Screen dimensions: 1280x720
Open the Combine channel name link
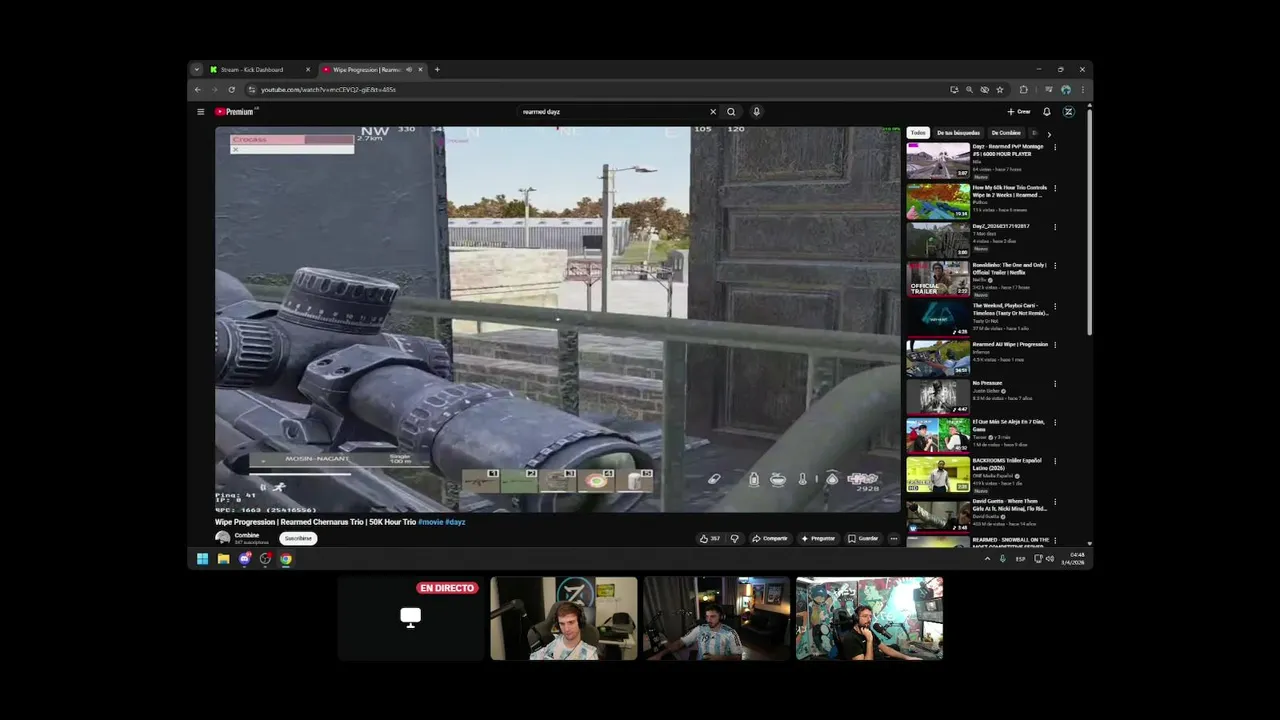[x=246, y=535]
